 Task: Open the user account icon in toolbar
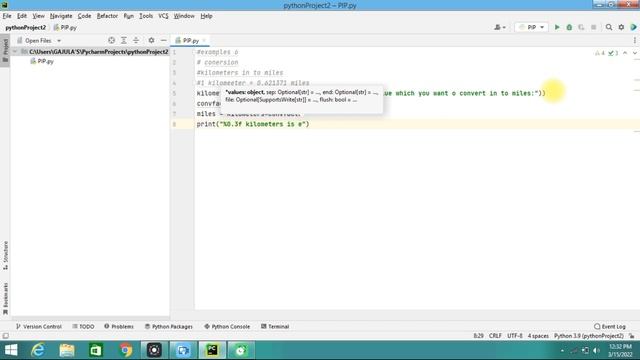[500, 27]
